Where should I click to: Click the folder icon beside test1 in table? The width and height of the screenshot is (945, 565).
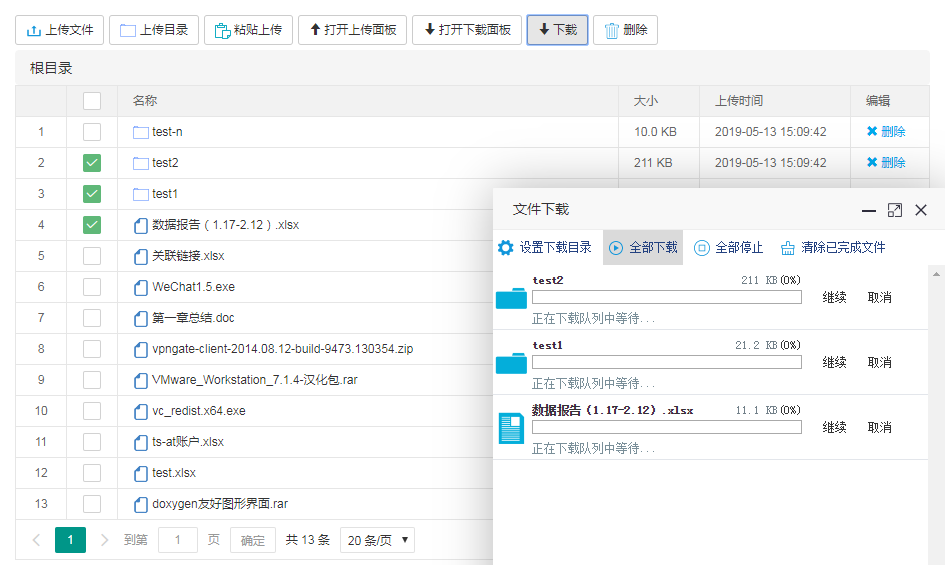pos(140,194)
